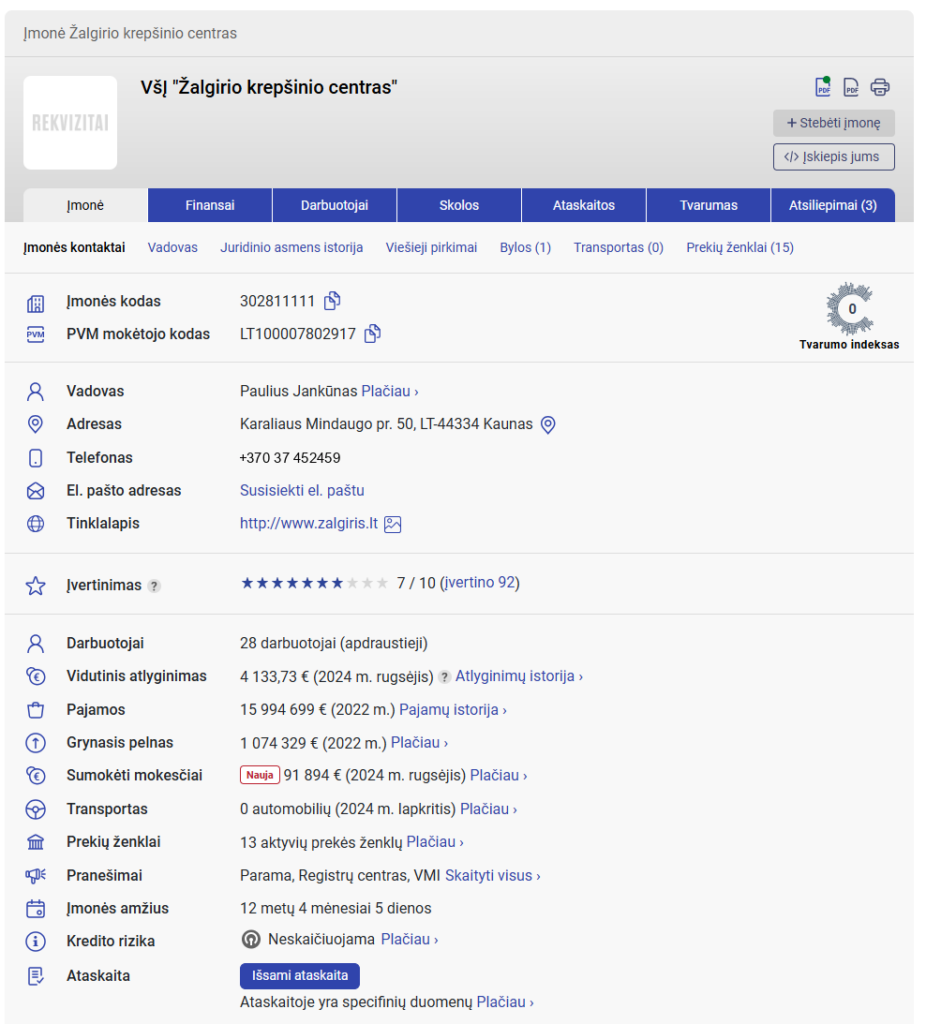Viewport: 926px width, 1024px height.
Task: Click Plačiau after Ataskaitoje yra specifinių duomenų
Action: coord(505,1002)
